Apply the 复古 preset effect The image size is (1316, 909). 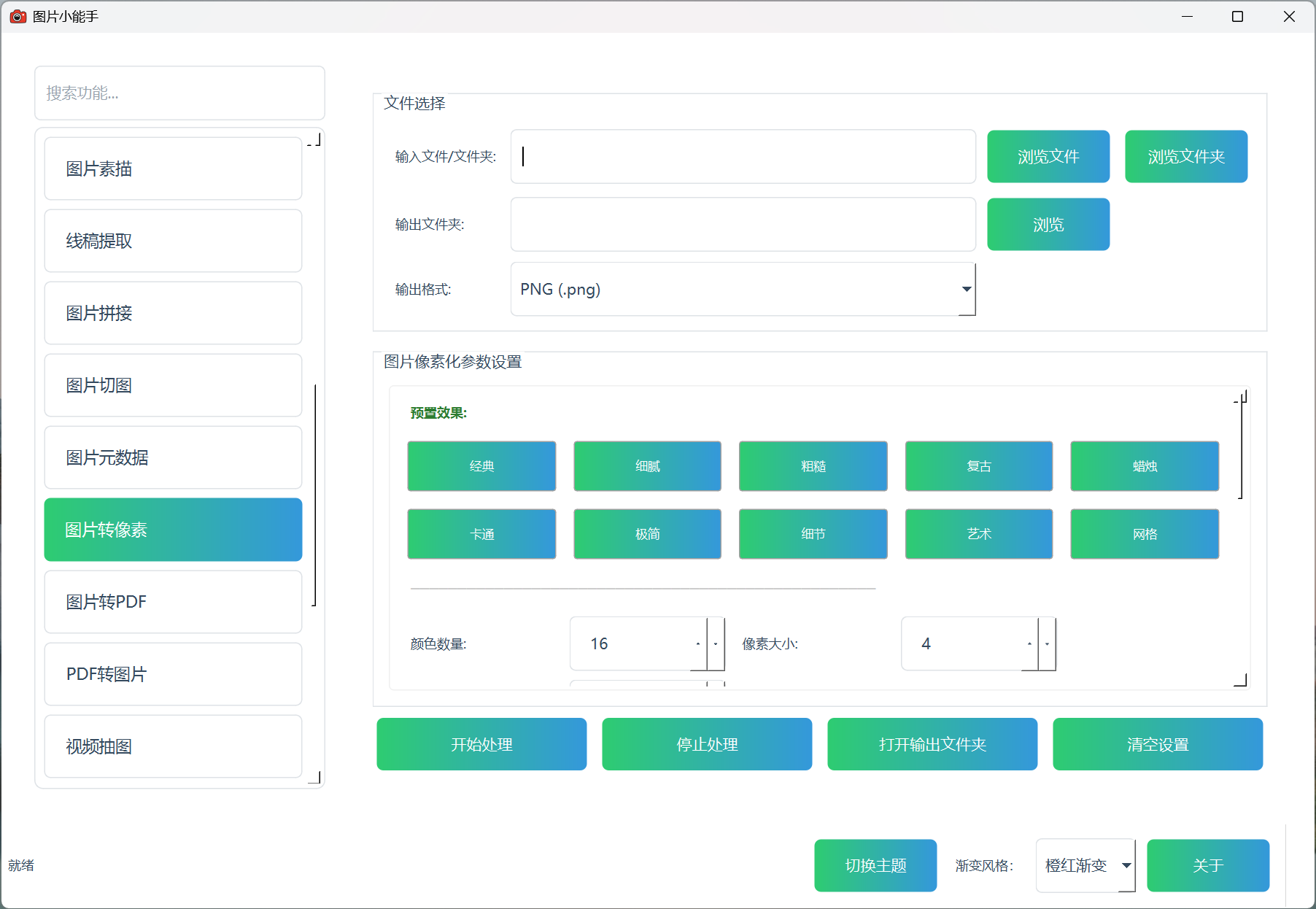click(x=978, y=466)
